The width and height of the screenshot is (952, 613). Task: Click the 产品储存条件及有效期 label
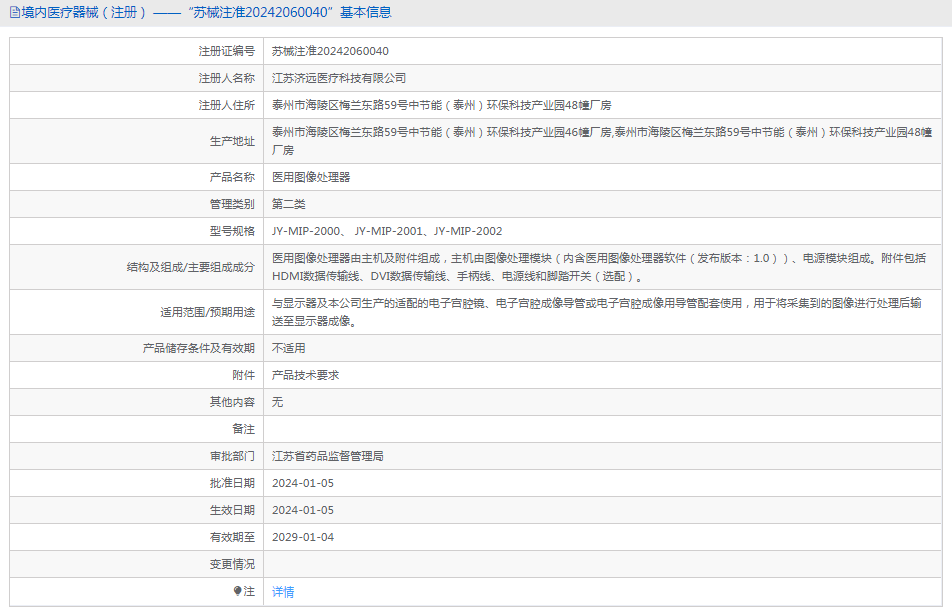coord(199,348)
